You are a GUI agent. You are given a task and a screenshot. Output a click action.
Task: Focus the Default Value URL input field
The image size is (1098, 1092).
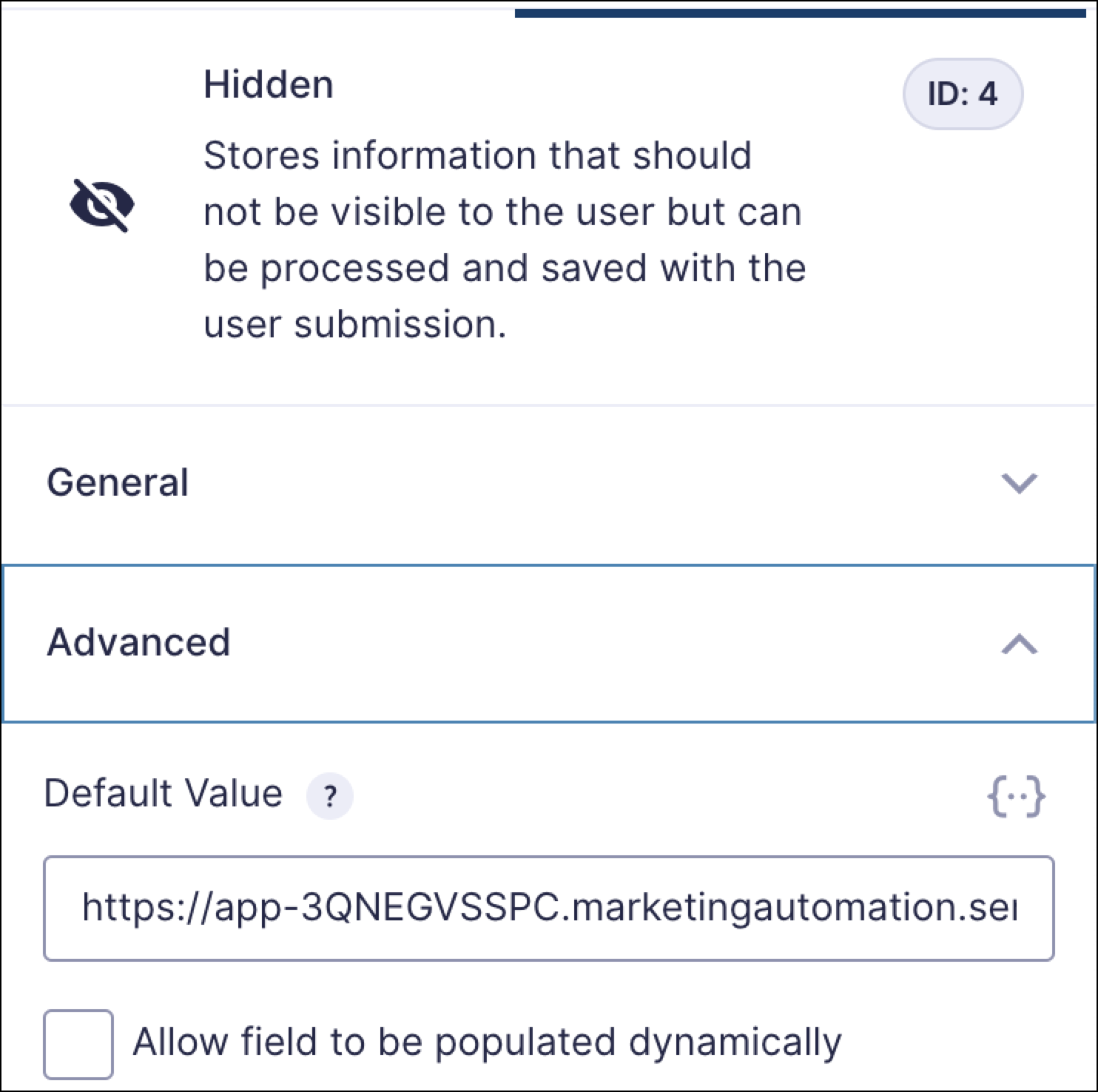(x=548, y=909)
